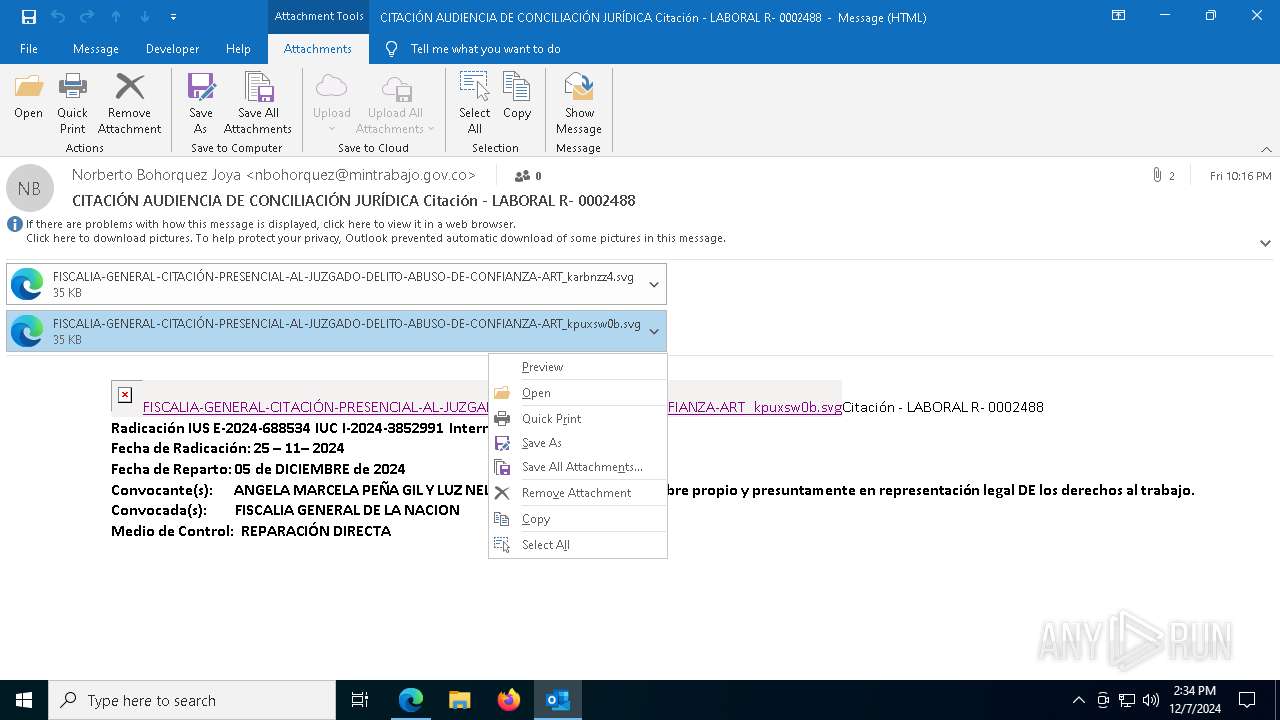Choose Select All in the context menu

coord(578,545)
